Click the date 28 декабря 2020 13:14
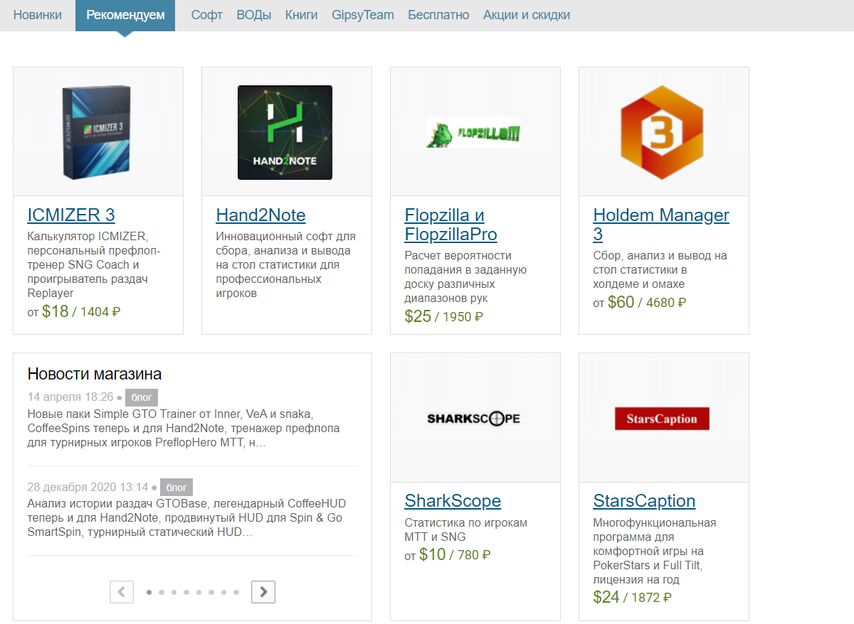Image resolution: width=854 pixels, height=624 pixels. (88, 487)
